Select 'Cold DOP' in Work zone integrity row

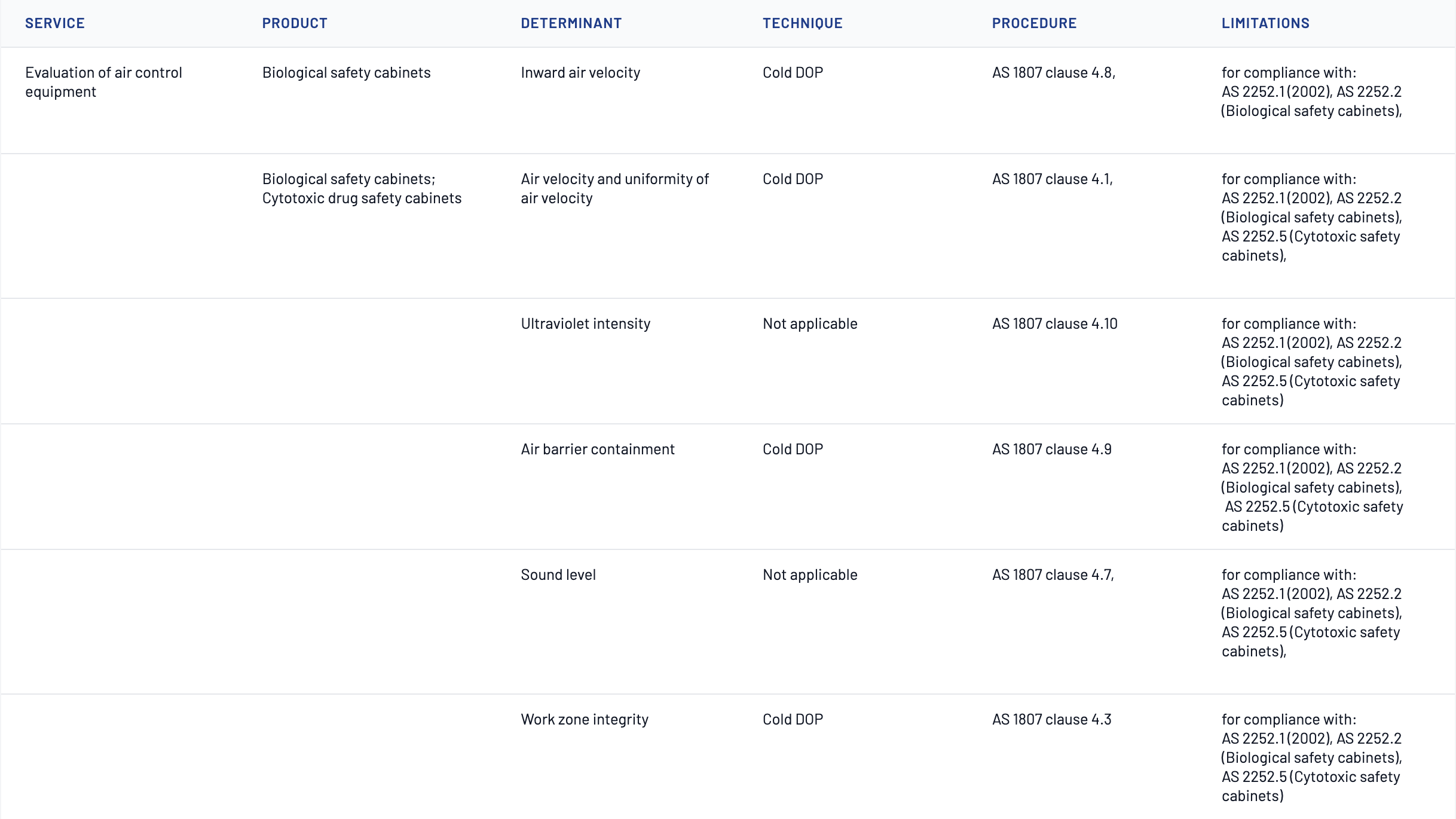793,719
